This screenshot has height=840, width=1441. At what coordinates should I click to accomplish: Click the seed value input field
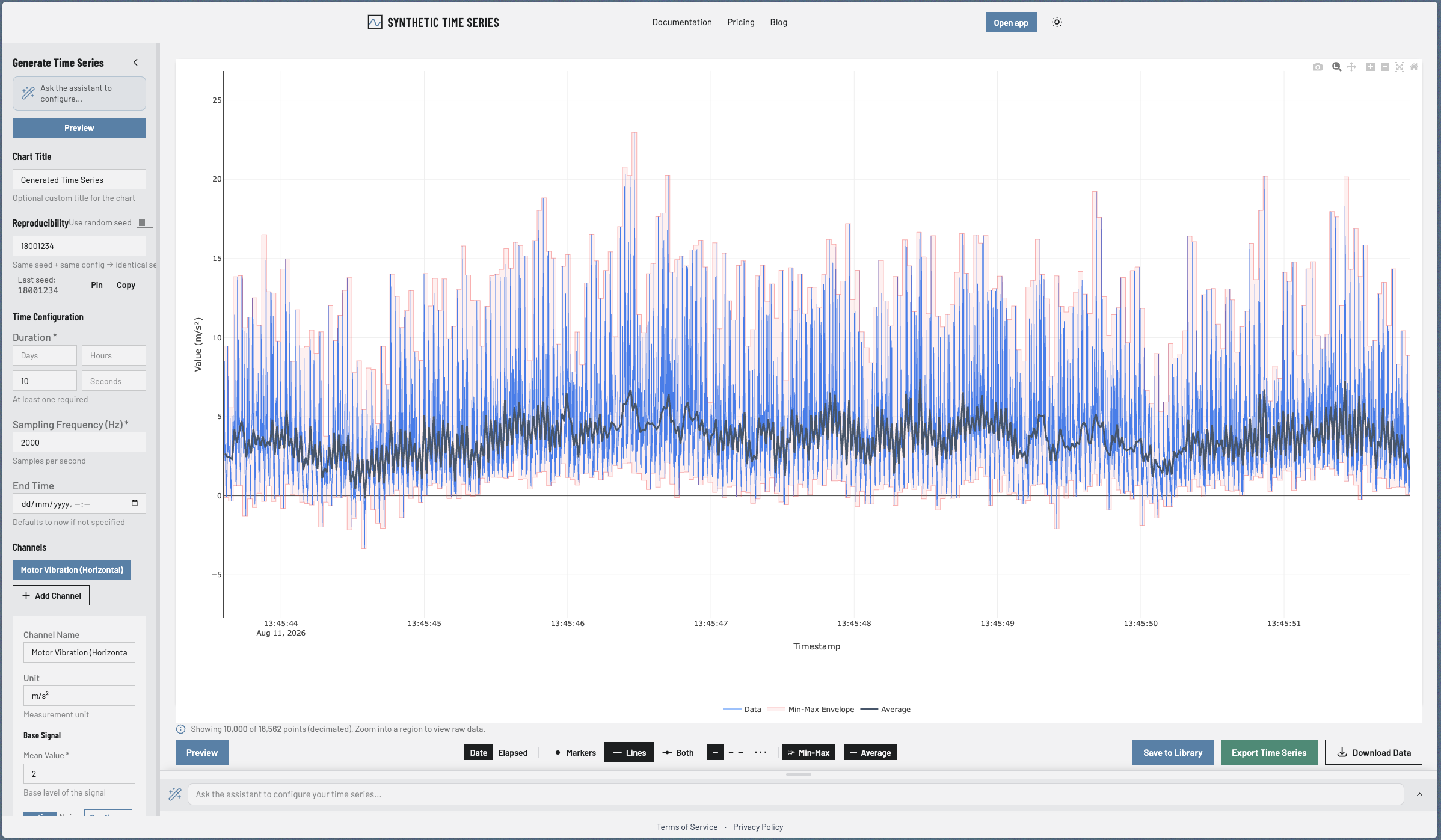pyautogui.click(x=79, y=246)
